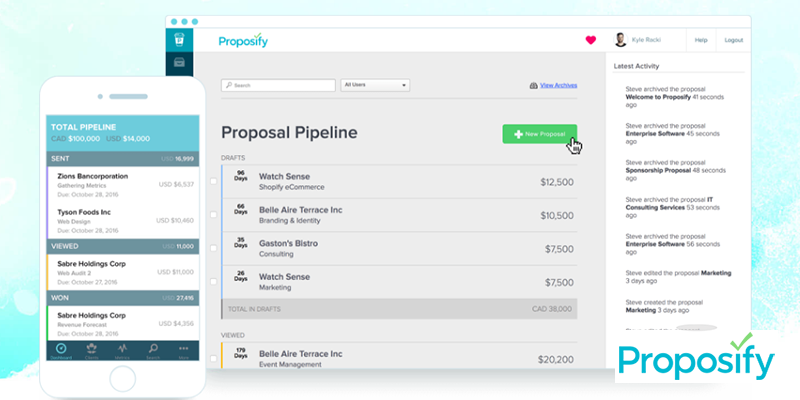Open the All Users dropdown
The image size is (800, 400).
tap(375, 86)
